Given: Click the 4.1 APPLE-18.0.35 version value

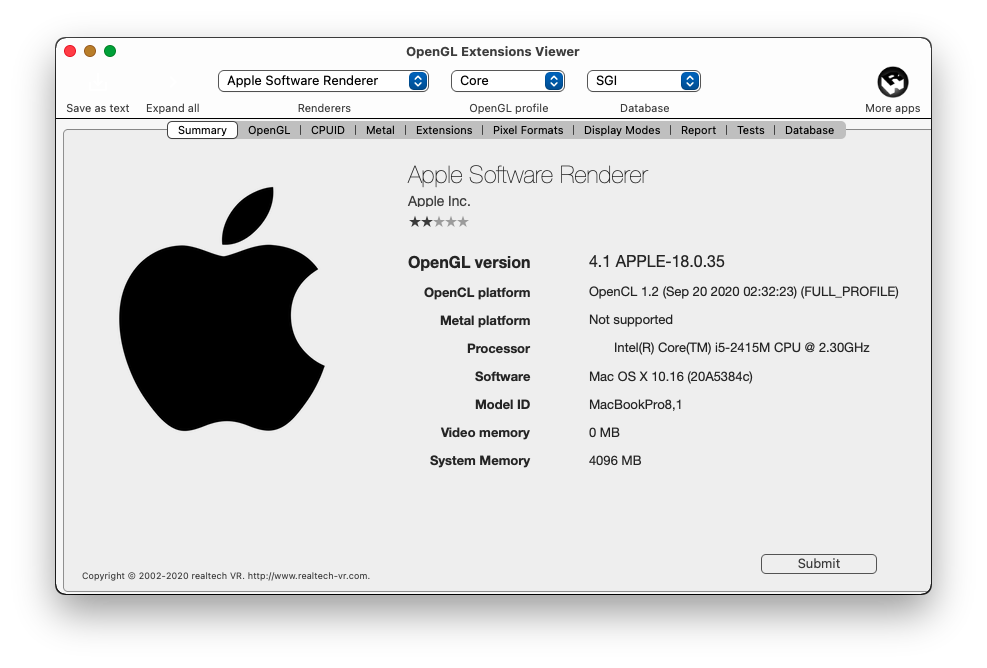Looking at the screenshot, I should click(657, 261).
